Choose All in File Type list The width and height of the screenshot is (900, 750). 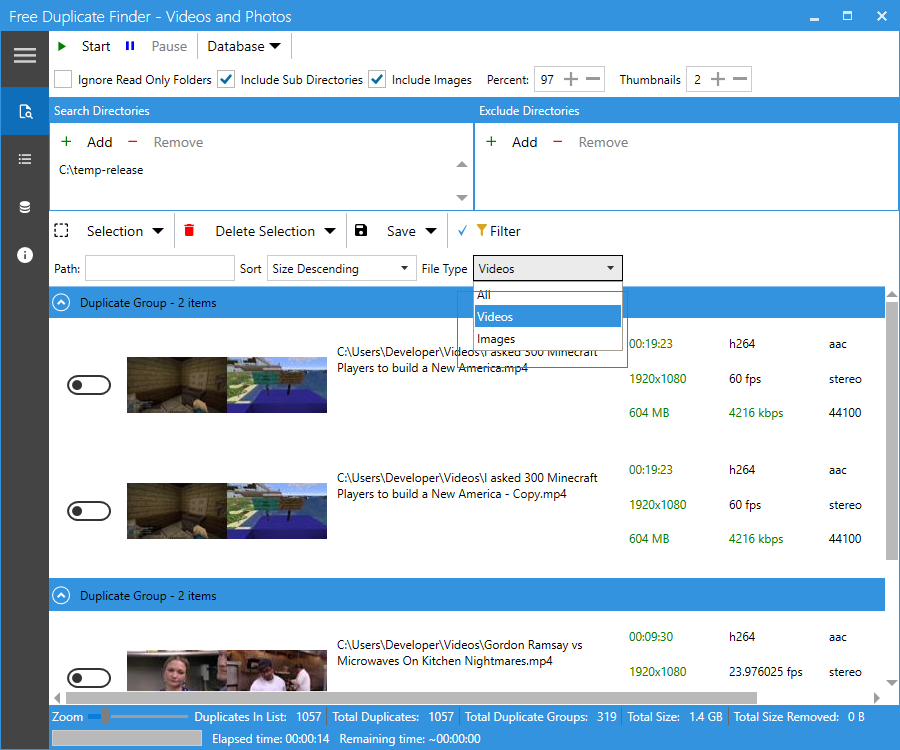click(484, 295)
